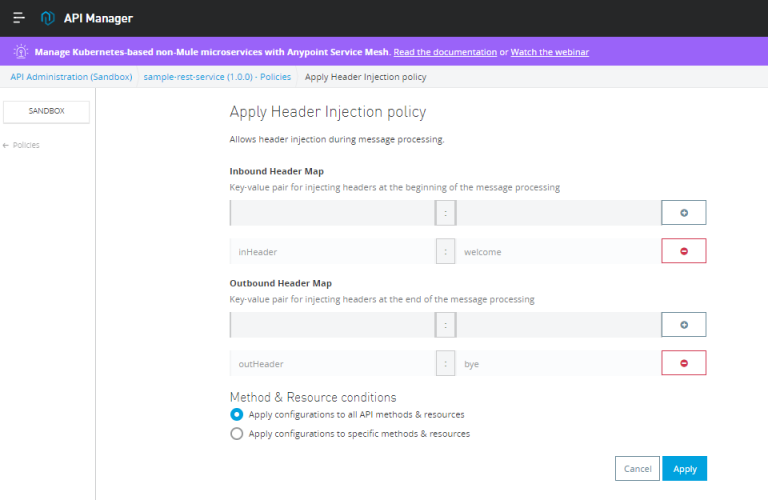Image resolution: width=768 pixels, height=500 pixels.
Task: Click the bye value field
Action: pos(558,363)
